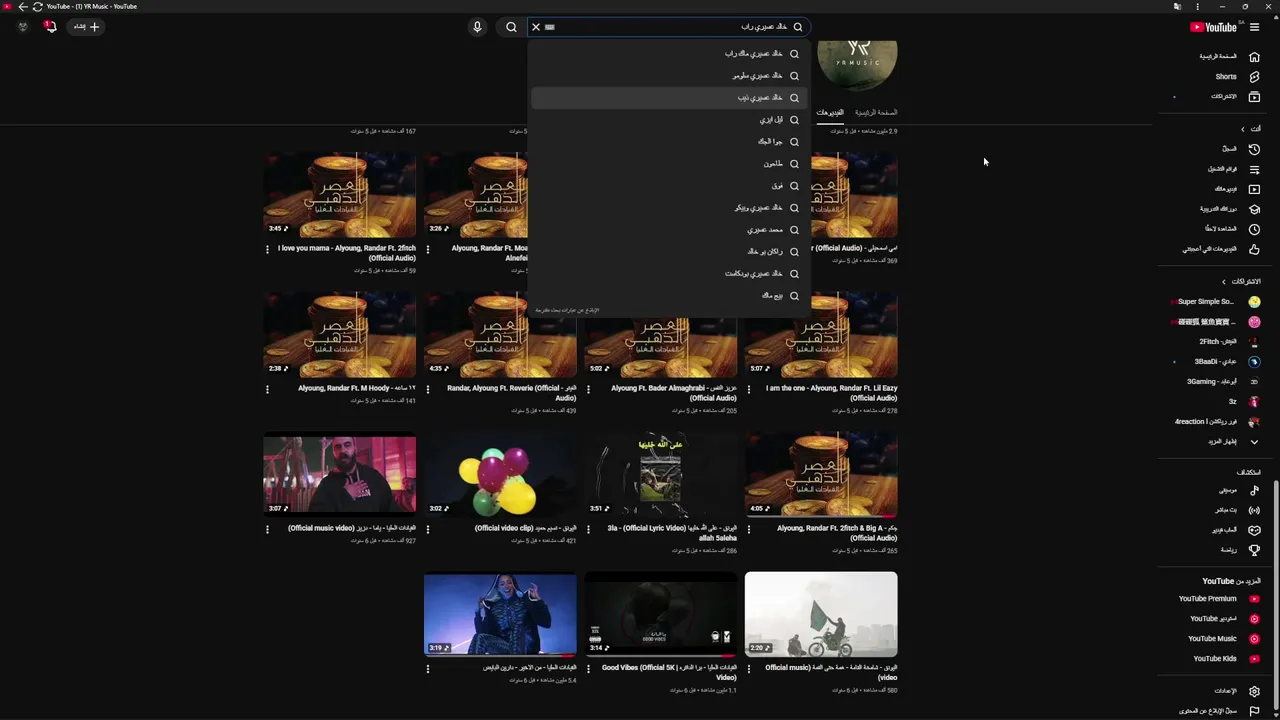Play 'I love you mama' video thumbnail

tap(340, 195)
